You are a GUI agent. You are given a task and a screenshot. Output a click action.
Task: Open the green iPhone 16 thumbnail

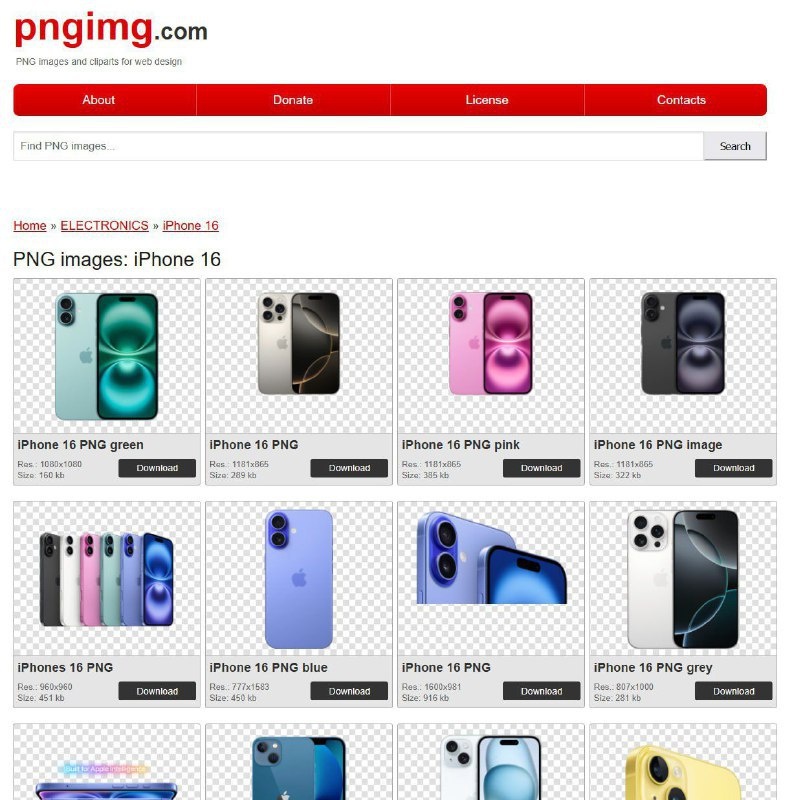click(x=107, y=356)
